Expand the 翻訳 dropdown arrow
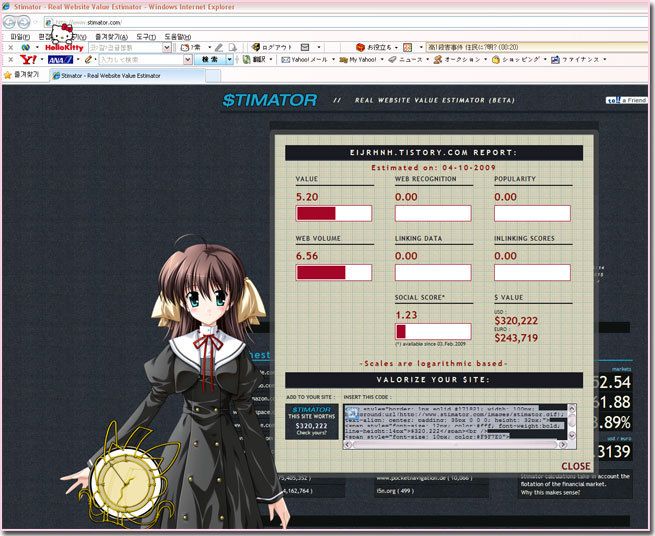The width and height of the screenshot is (655, 536). (271, 60)
